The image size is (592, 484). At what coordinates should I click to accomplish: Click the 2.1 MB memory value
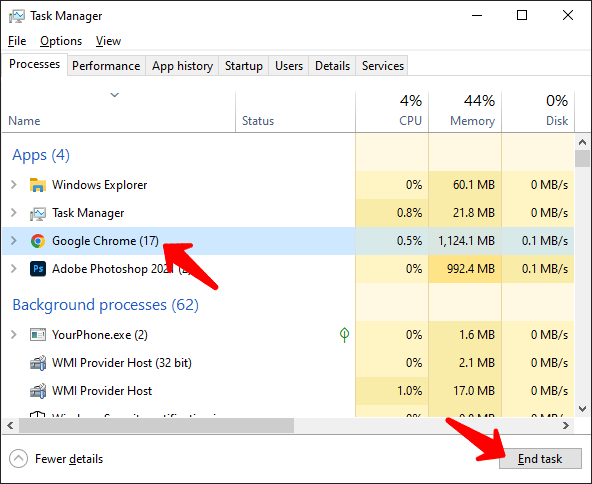coord(476,363)
